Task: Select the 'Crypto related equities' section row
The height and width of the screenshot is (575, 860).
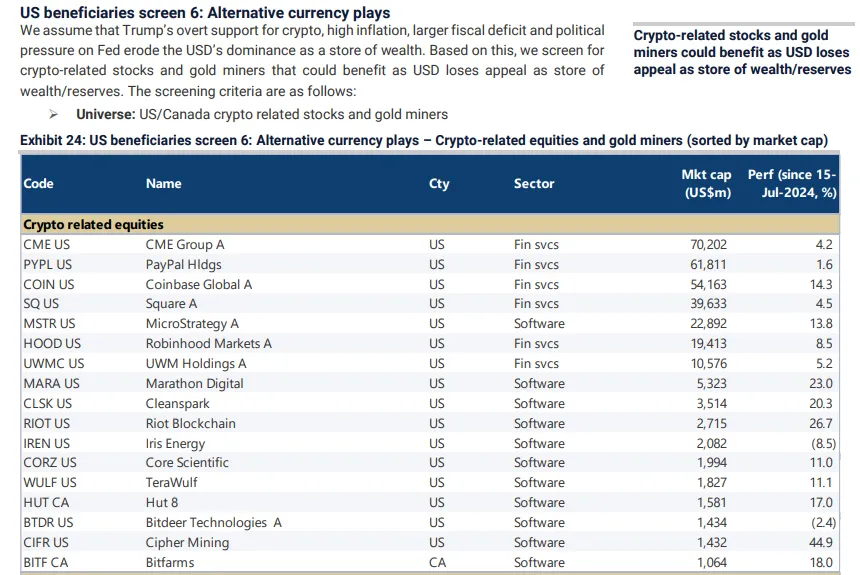Action: click(x=93, y=225)
